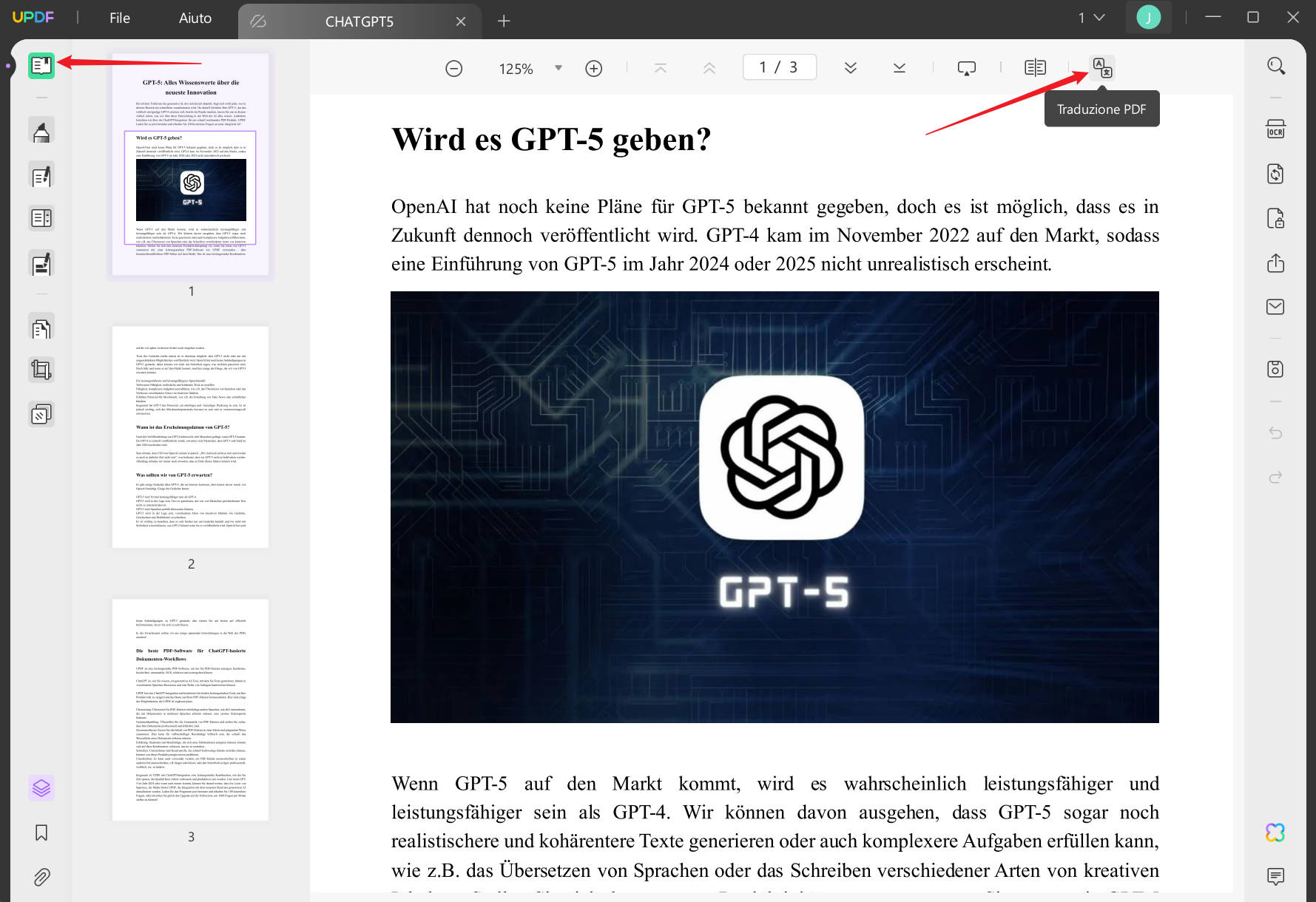Click the 125% zoom value
Image resolution: width=1316 pixels, height=902 pixels.
516,69
